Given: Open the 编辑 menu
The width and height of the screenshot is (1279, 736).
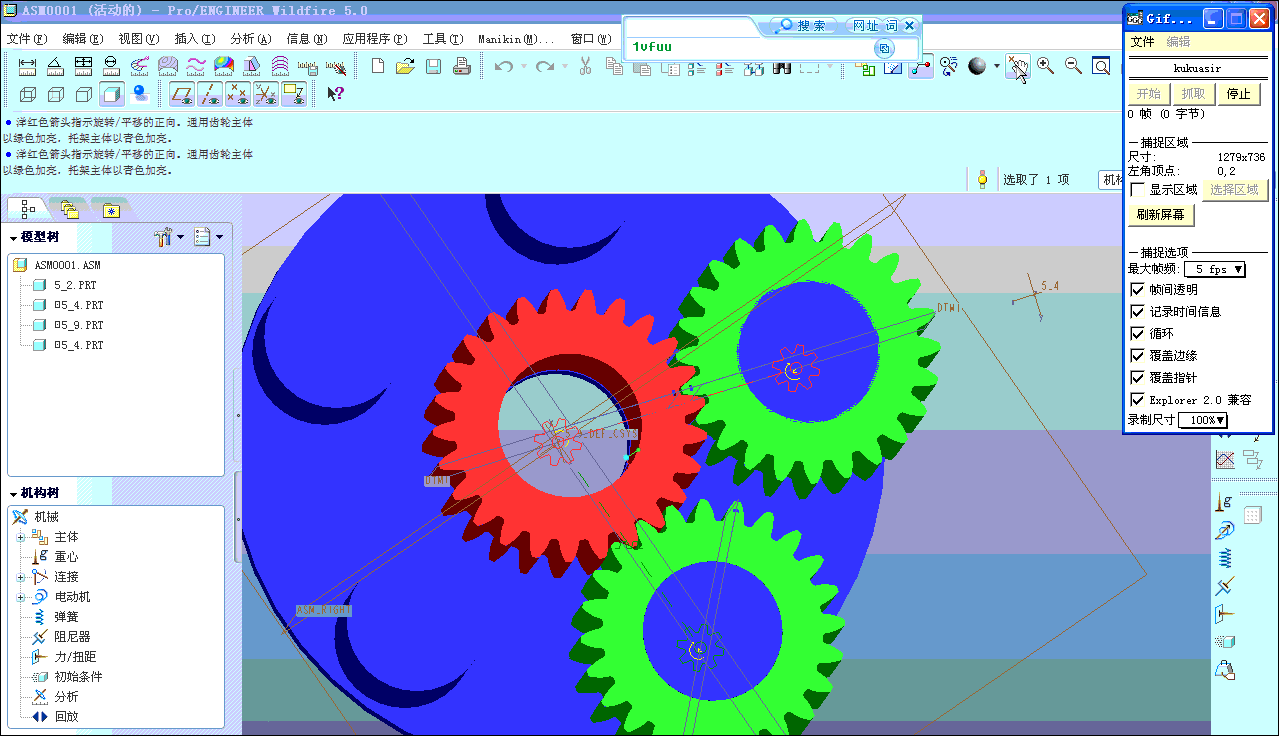Looking at the screenshot, I should [x=83, y=39].
